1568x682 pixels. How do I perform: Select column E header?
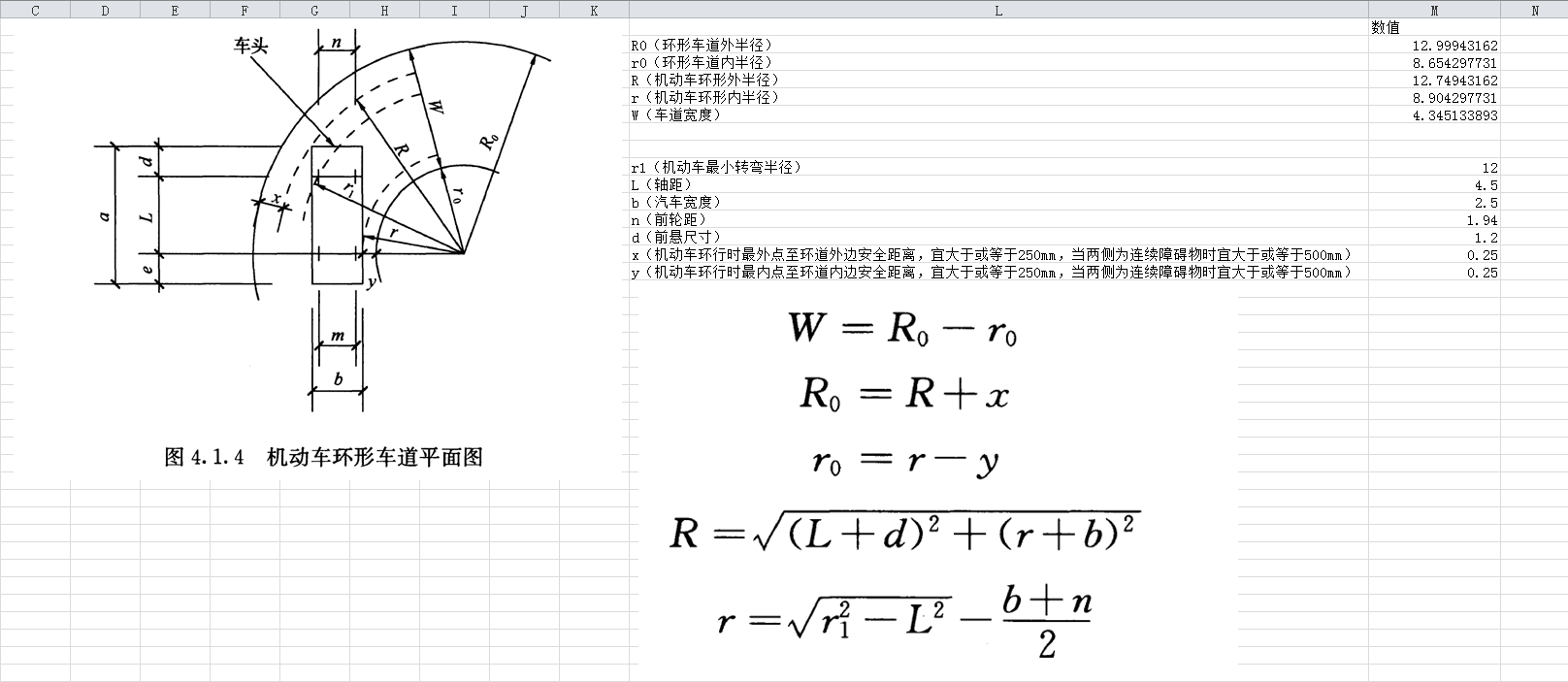(x=175, y=11)
